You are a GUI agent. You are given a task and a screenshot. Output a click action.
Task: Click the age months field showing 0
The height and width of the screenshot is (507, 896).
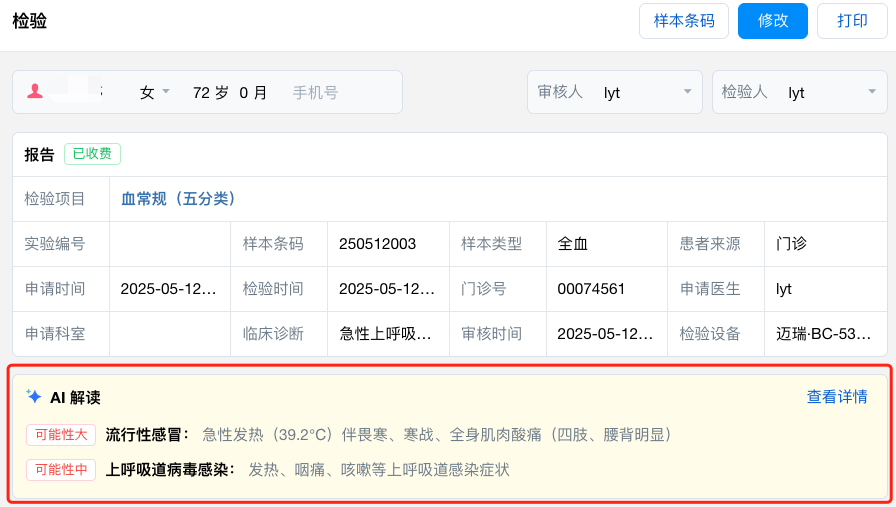coord(244,92)
